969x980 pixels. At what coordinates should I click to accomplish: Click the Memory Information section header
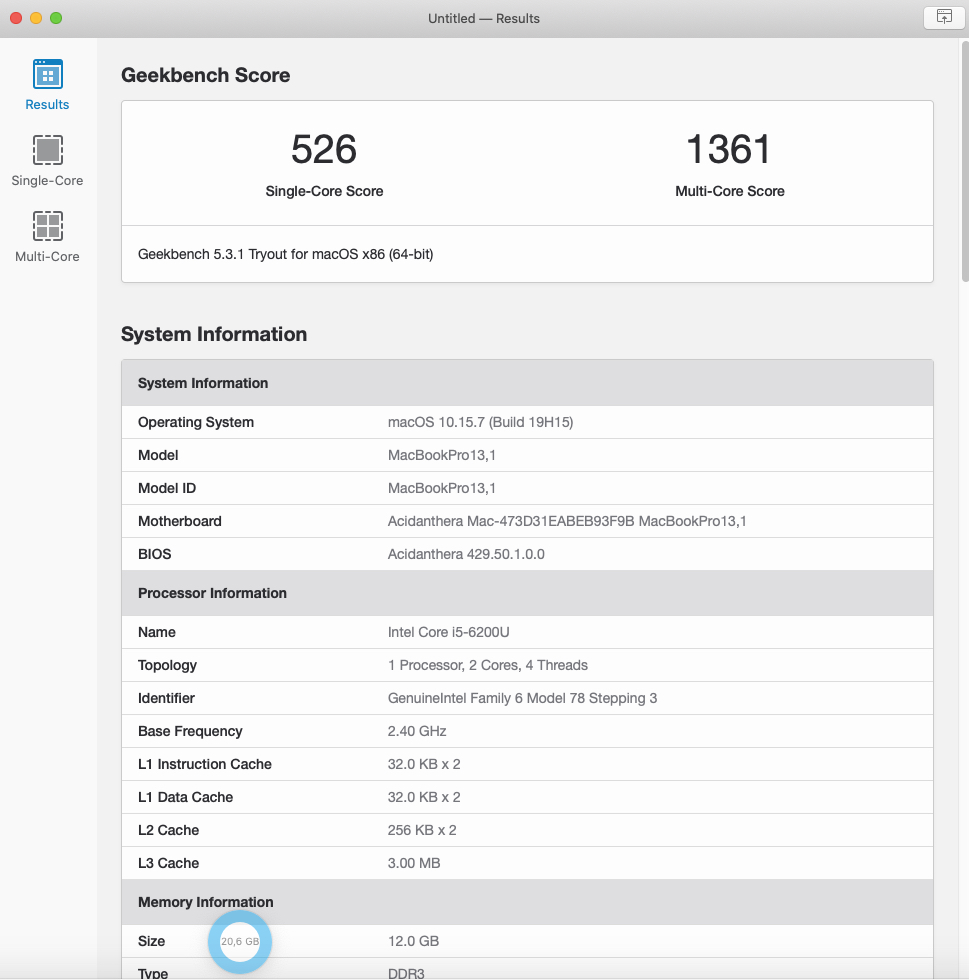(205, 902)
